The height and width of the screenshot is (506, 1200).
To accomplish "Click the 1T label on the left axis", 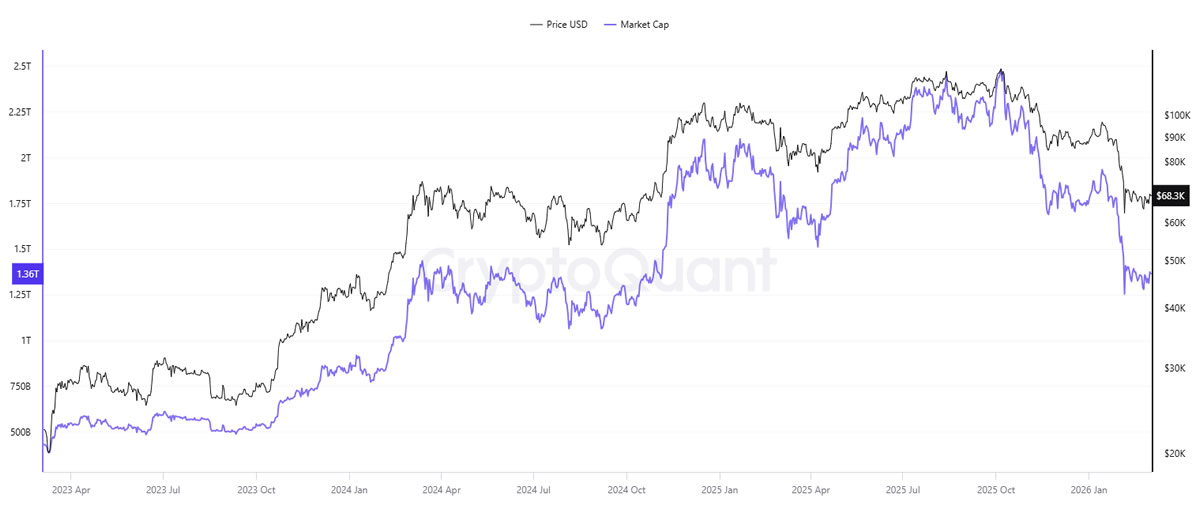I will point(25,340).
